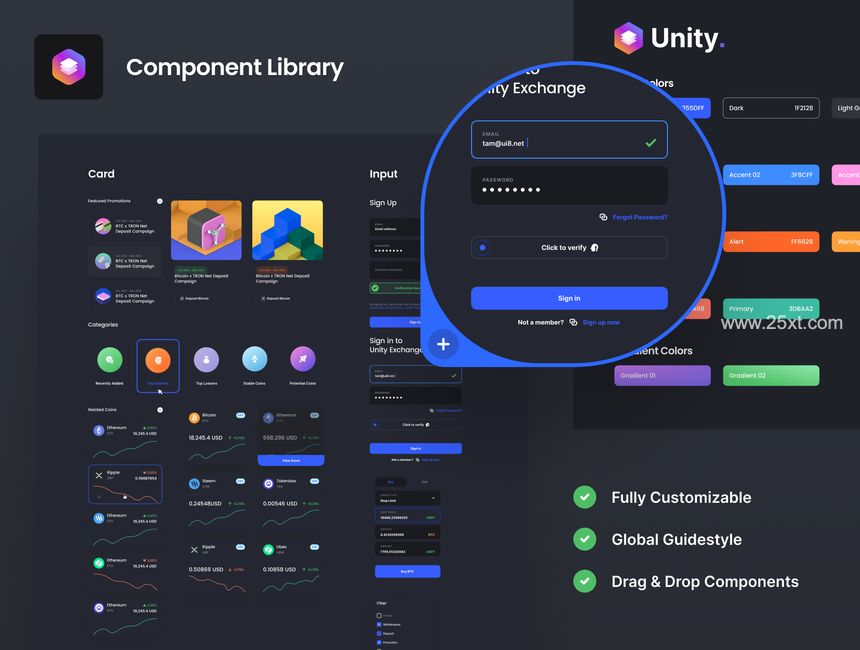Open the Stable Coins category icon
The image size is (860, 650).
[x=254, y=359]
